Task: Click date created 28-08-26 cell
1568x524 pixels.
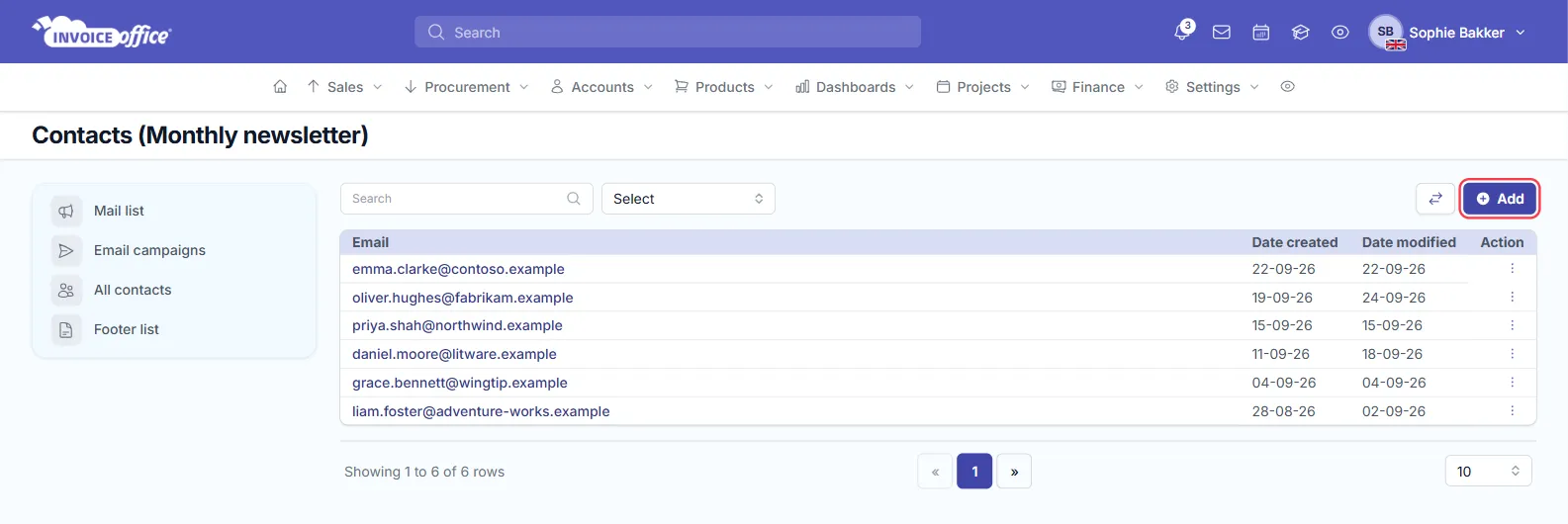Action: click(1283, 411)
